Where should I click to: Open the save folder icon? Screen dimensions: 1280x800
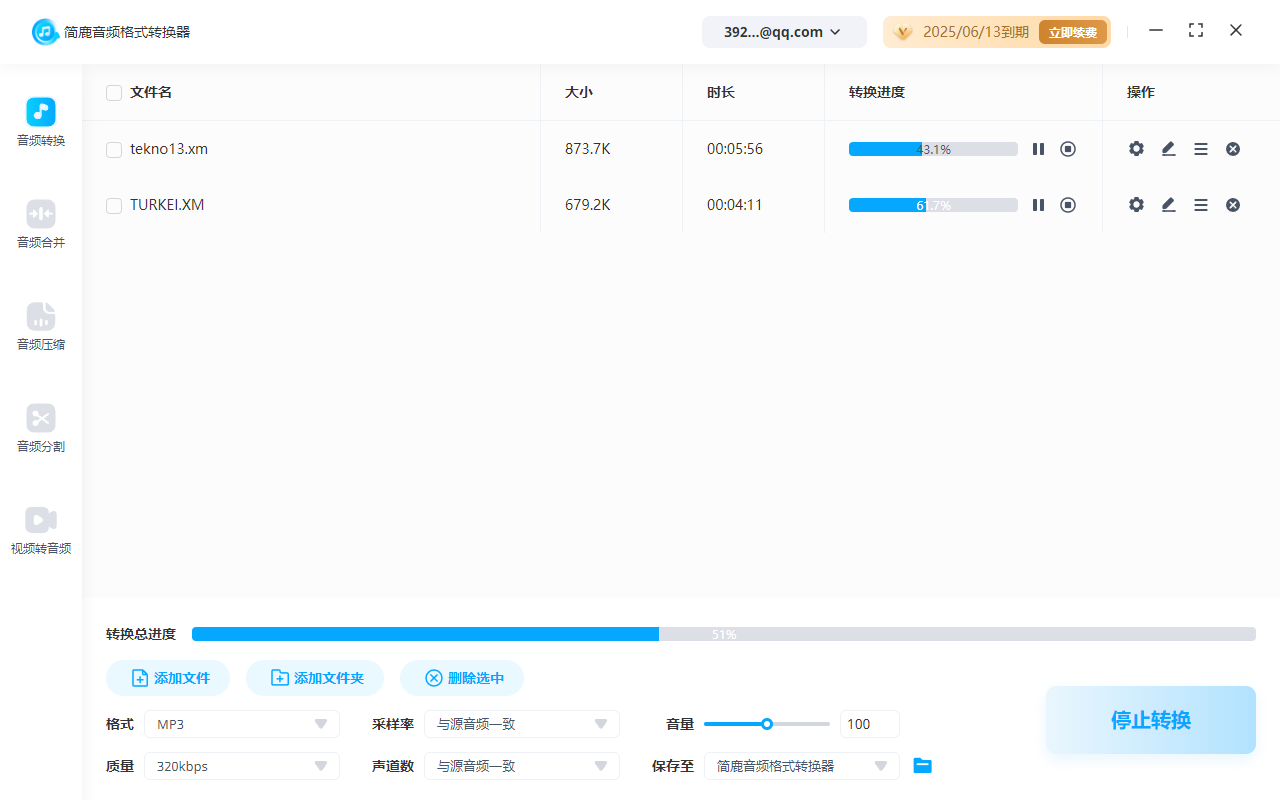pyautogui.click(x=923, y=766)
